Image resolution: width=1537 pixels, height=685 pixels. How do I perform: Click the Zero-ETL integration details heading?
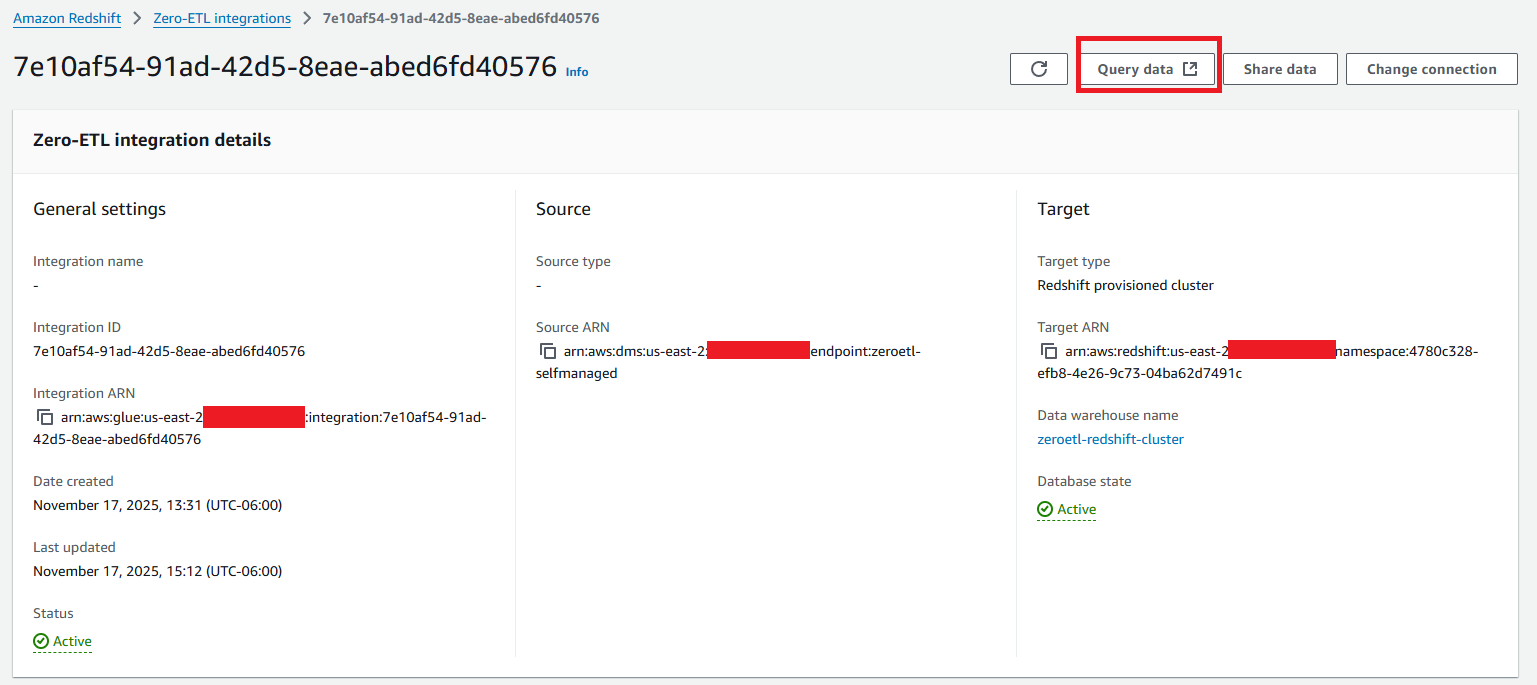(x=152, y=140)
